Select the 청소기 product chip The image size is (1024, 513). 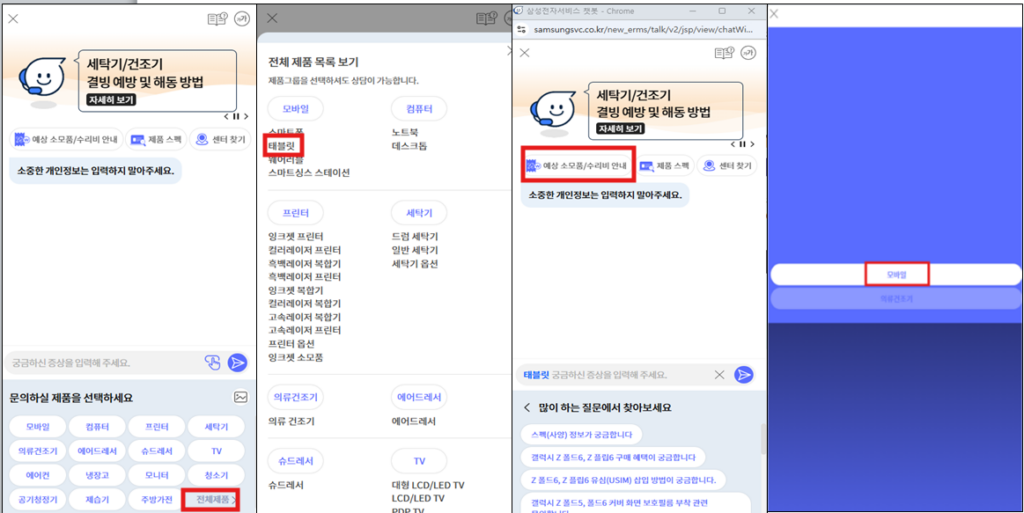(x=216, y=474)
